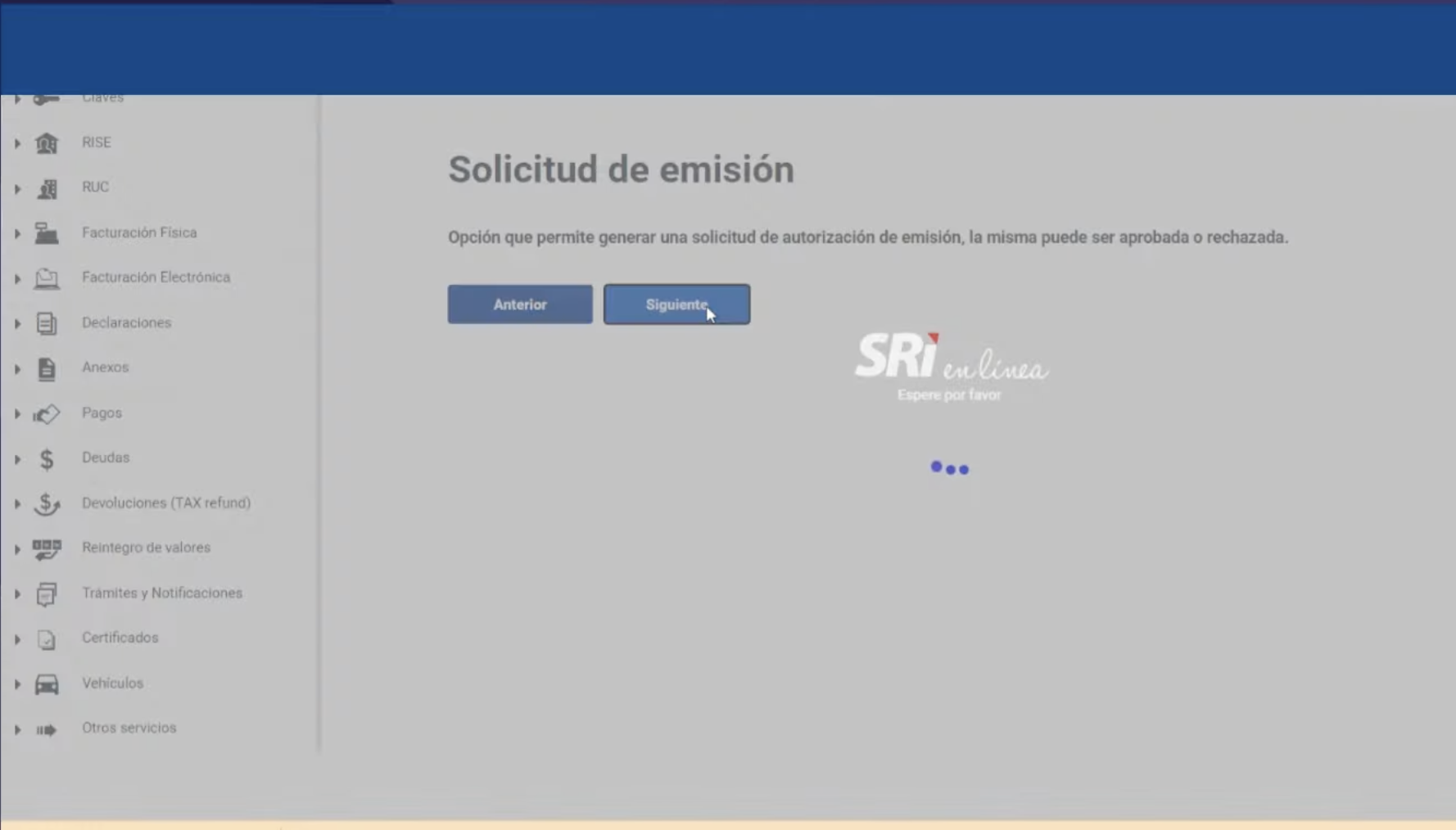Viewport: 1456px width, 830px height.
Task: Click the SRI en línea logo
Action: point(950,363)
